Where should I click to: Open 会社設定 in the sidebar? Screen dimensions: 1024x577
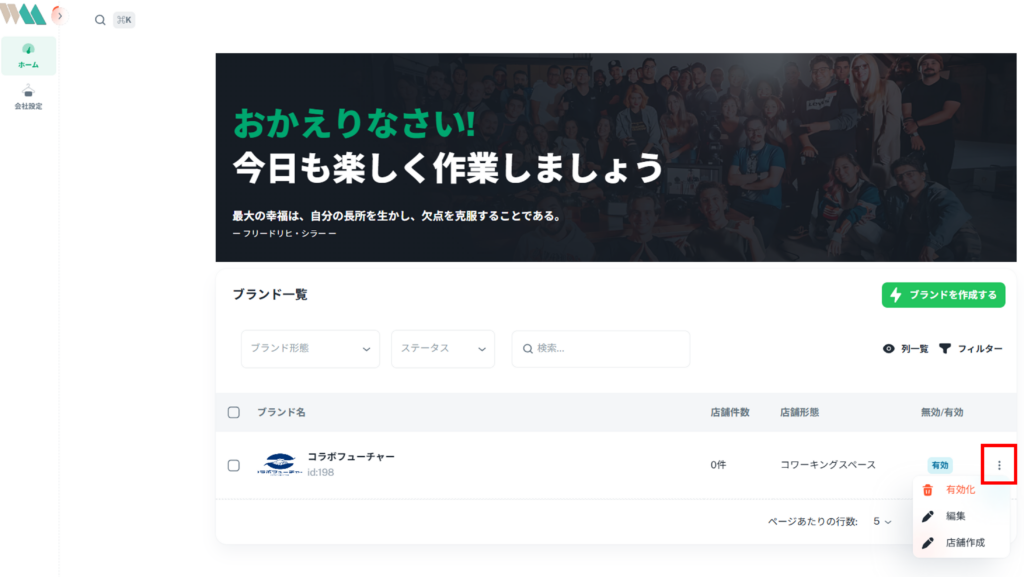28,98
